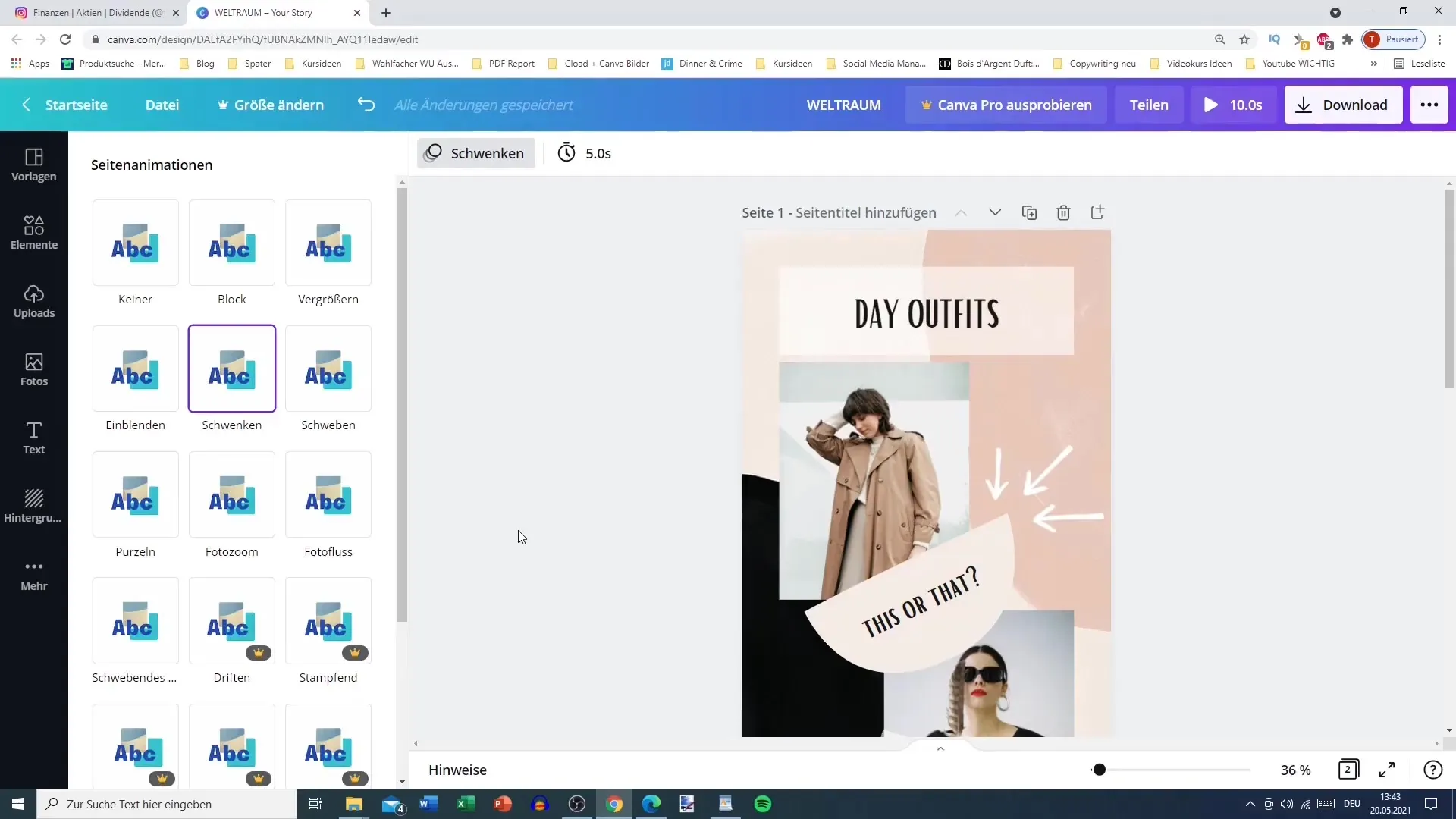The image size is (1456, 819).
Task: Open the Uploads sidebar panel
Action: click(34, 302)
